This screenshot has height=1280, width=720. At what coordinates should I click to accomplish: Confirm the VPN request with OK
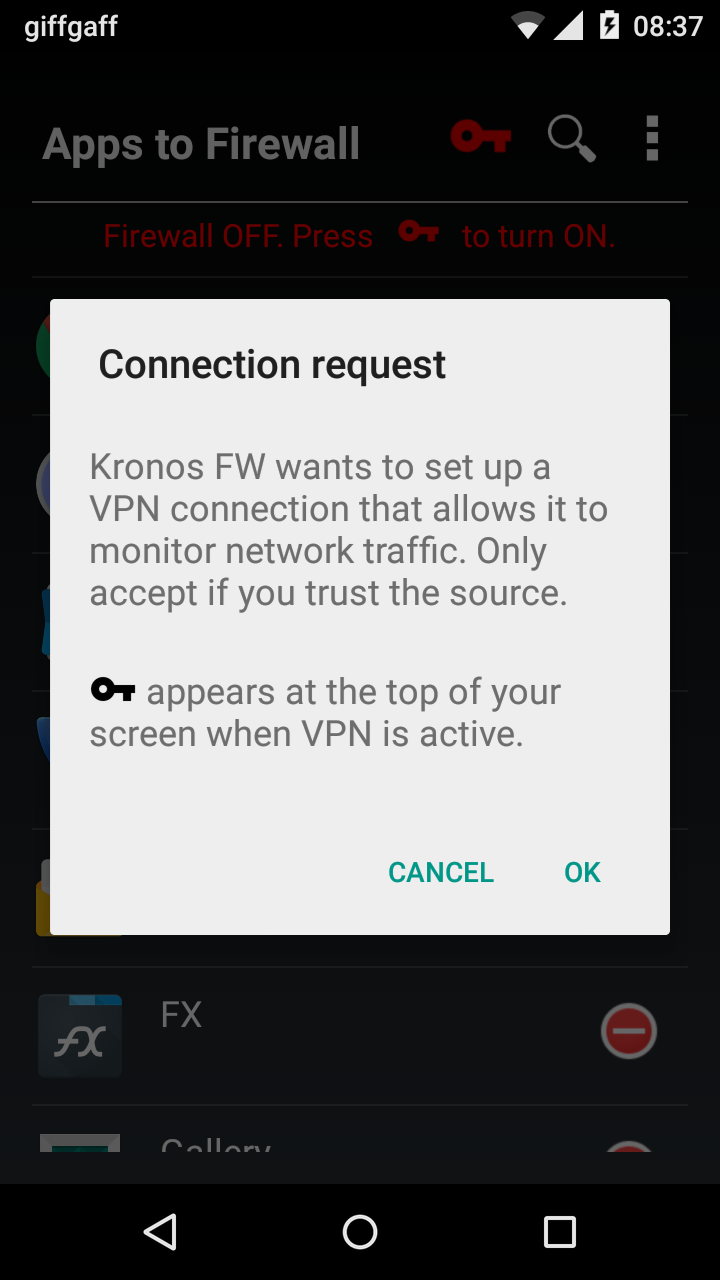tap(582, 872)
